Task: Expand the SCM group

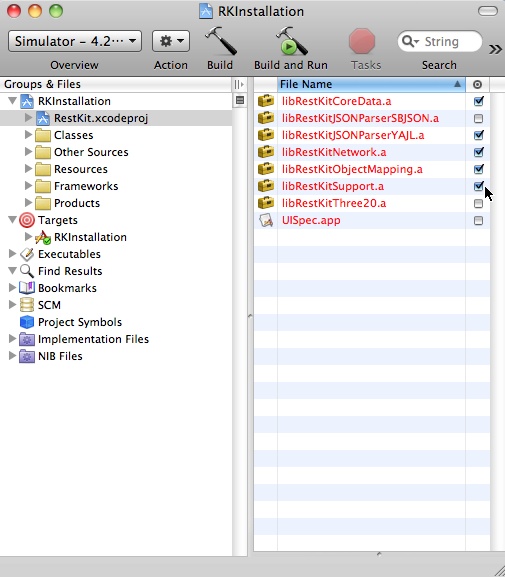Action: [x=12, y=304]
